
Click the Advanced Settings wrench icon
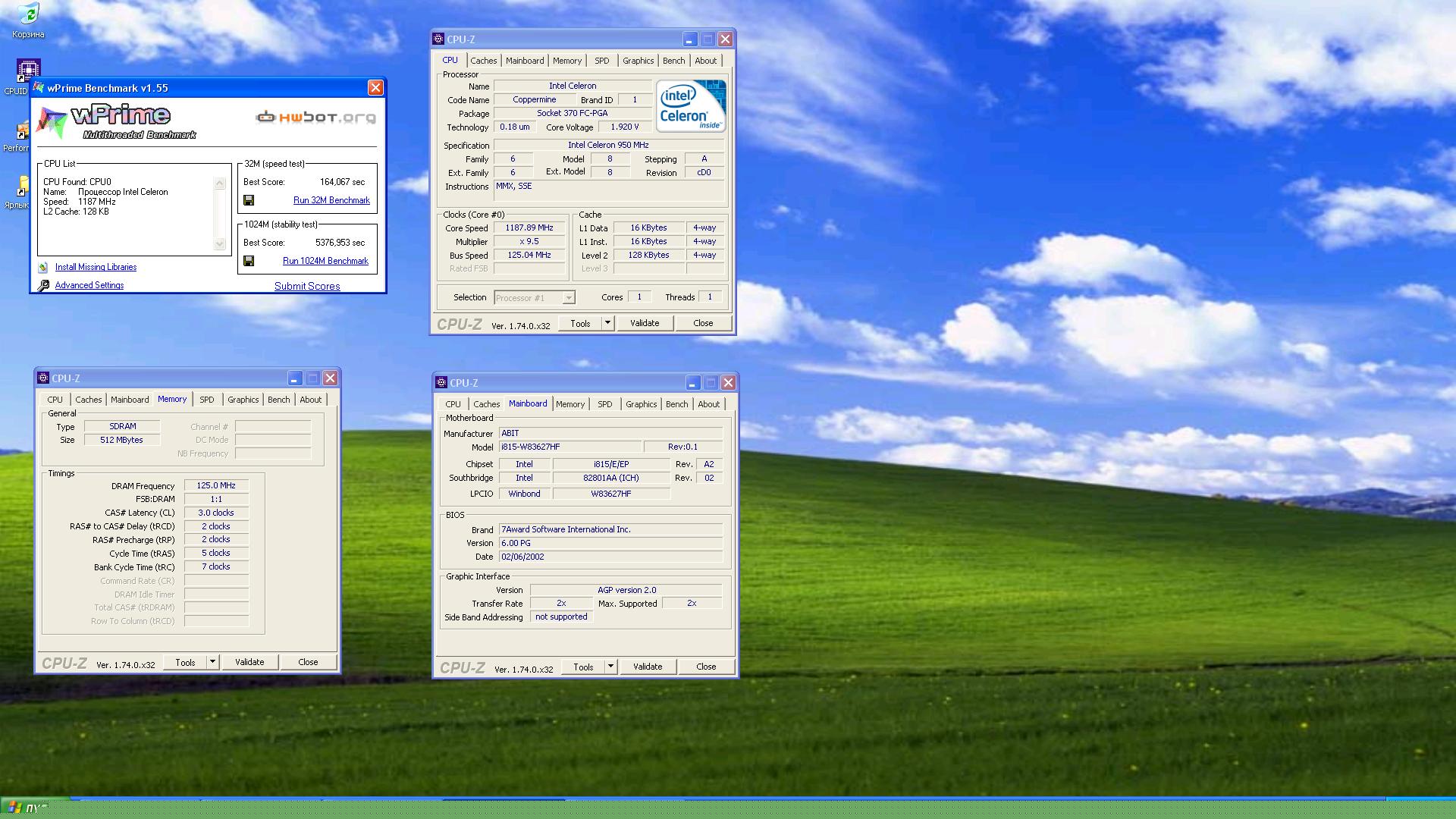[x=43, y=285]
